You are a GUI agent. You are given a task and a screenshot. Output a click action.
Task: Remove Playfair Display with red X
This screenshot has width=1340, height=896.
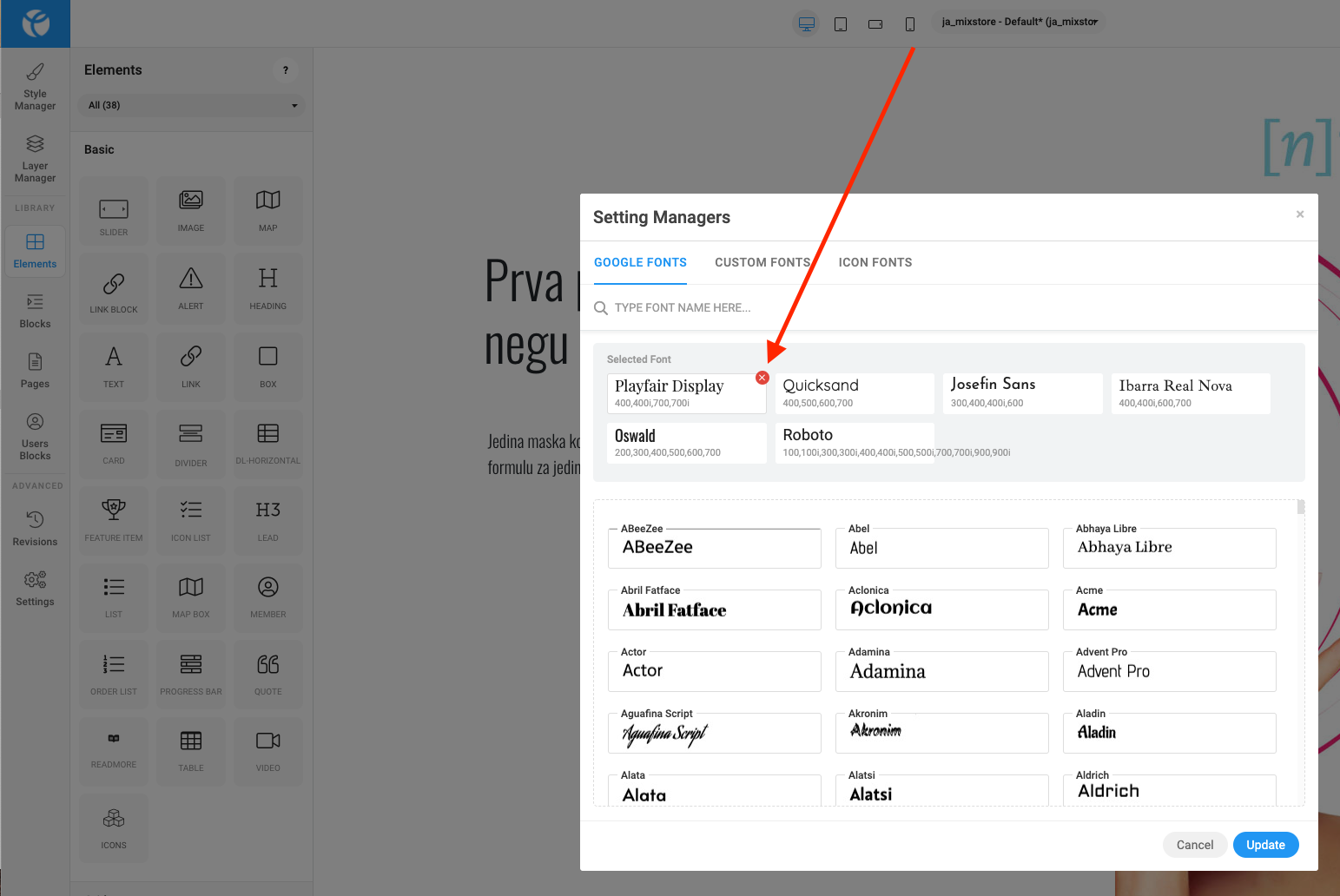(762, 378)
